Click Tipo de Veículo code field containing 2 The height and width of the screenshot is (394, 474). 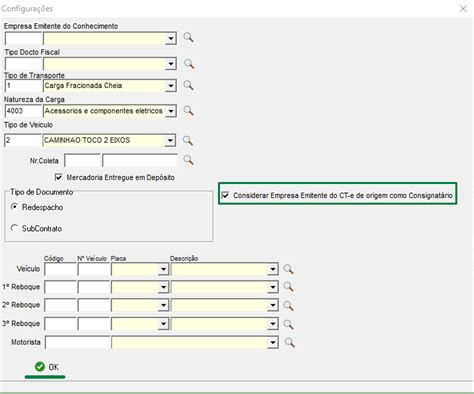(23, 140)
